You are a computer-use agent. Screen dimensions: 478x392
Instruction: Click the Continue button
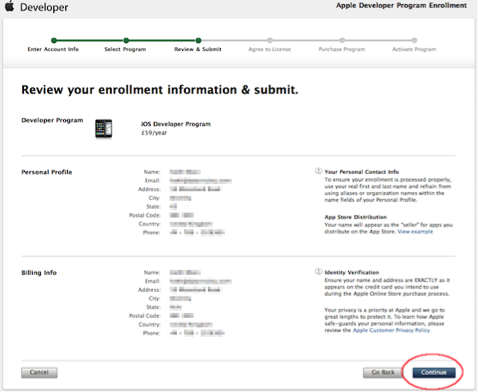[434, 373]
